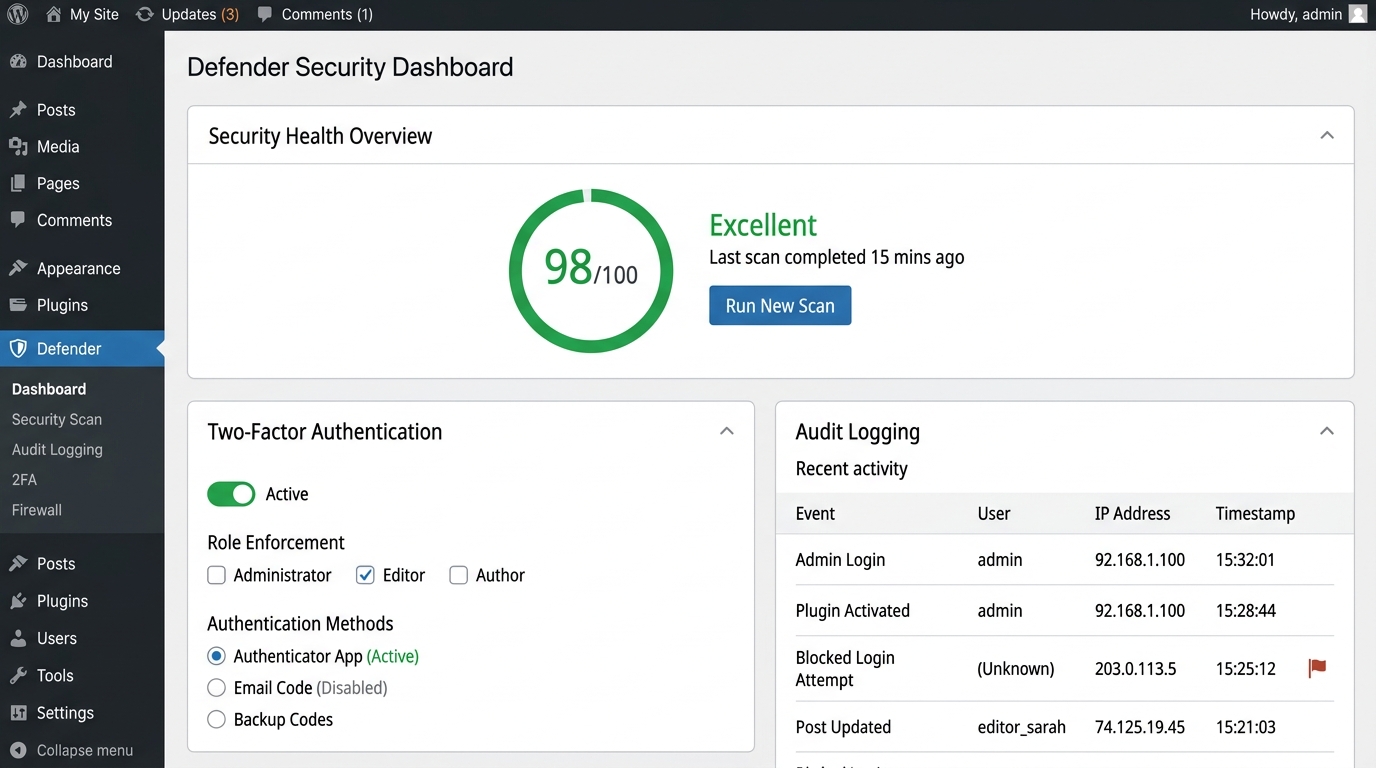Uncheck the Editor role checkbox

(x=365, y=575)
